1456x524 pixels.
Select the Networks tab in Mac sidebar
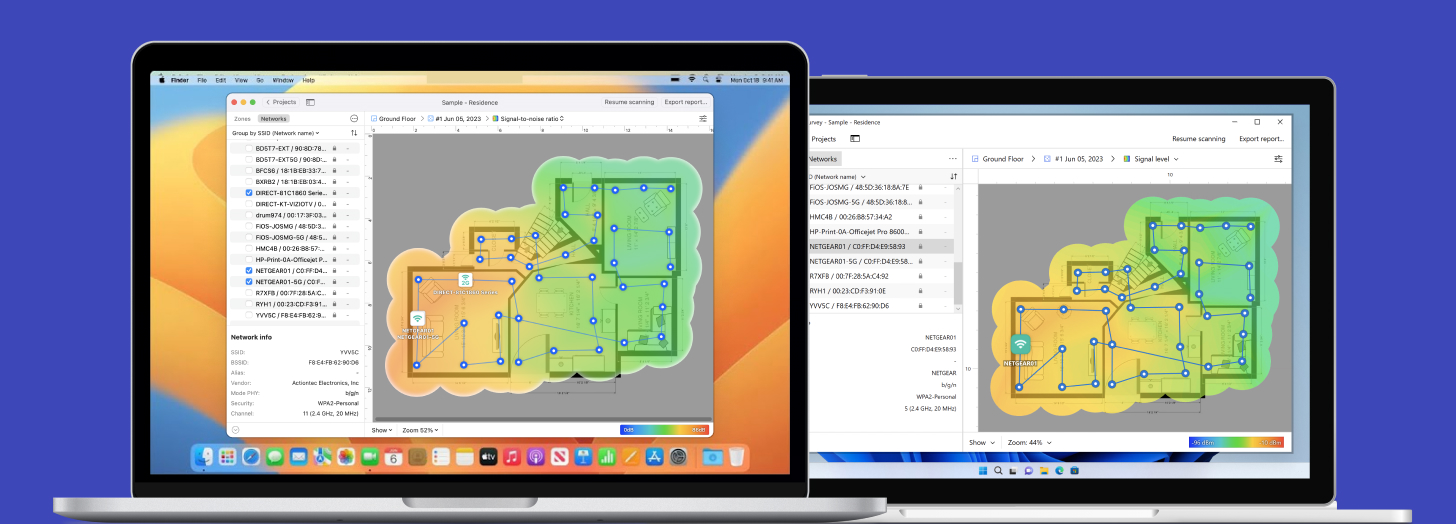274,118
